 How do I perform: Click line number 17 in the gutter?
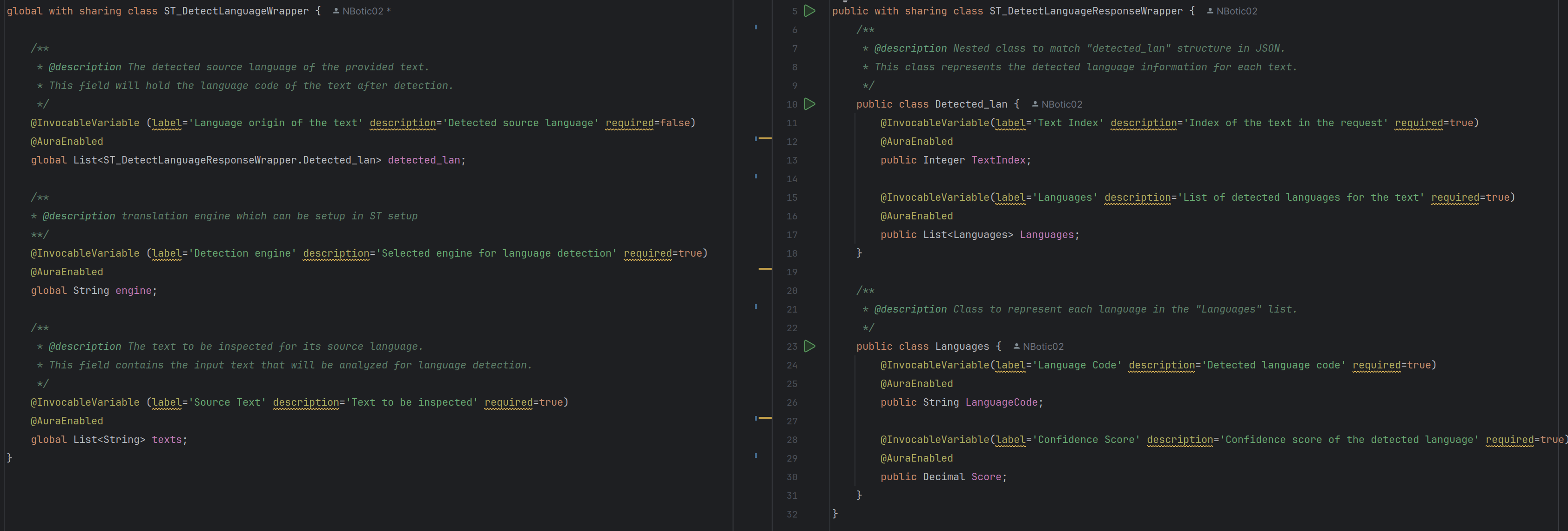(791, 235)
